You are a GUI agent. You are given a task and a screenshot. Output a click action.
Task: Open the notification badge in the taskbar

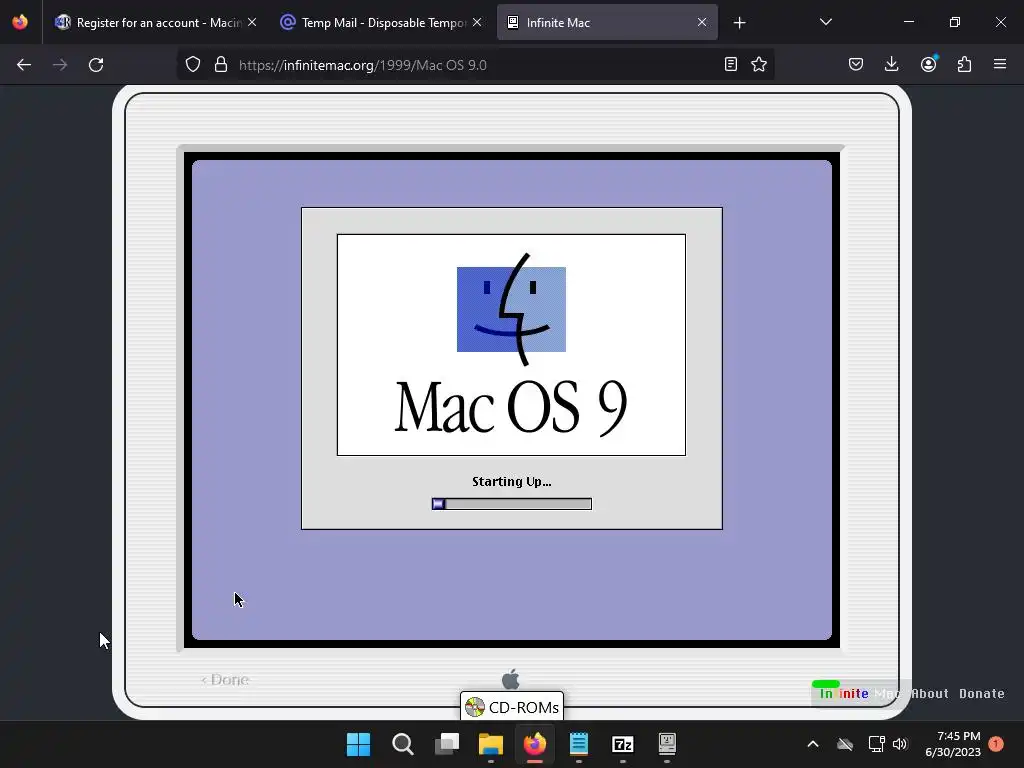[x=996, y=744]
